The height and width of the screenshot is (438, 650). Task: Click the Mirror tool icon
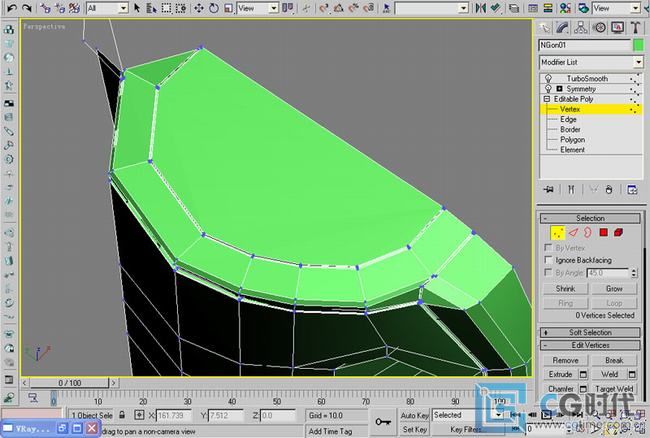tap(480, 8)
